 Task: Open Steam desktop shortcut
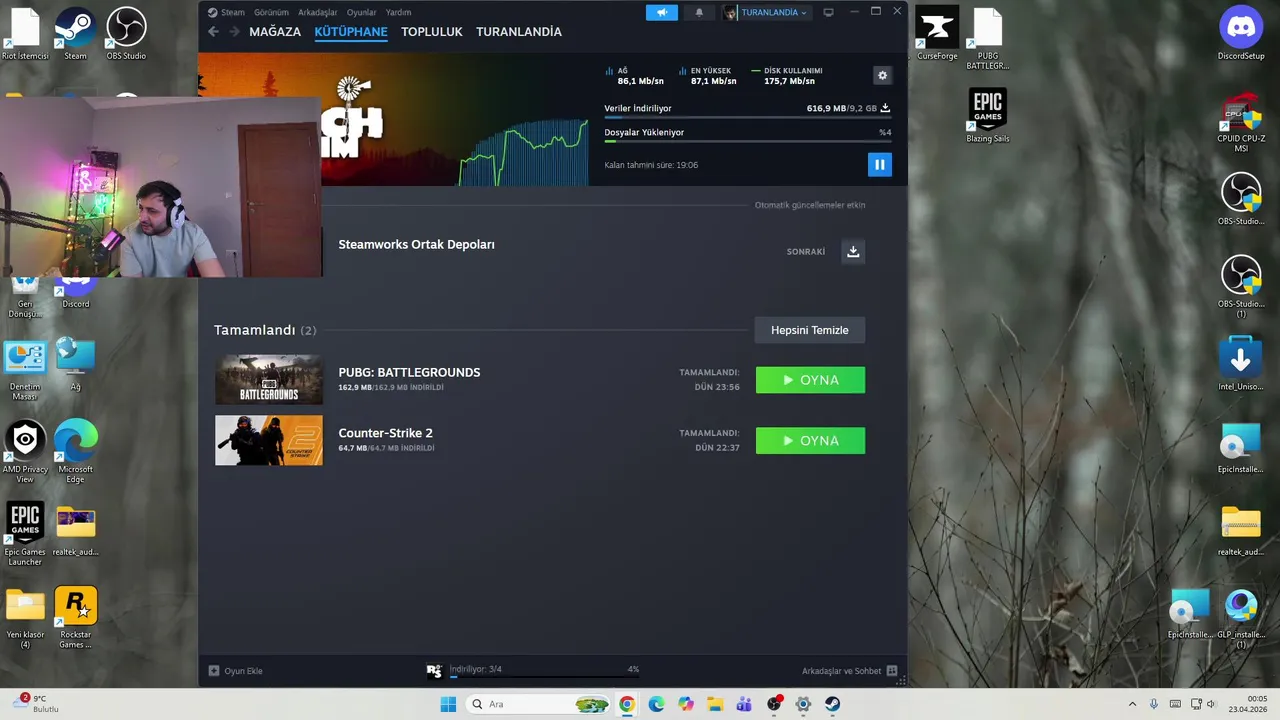coord(75,34)
